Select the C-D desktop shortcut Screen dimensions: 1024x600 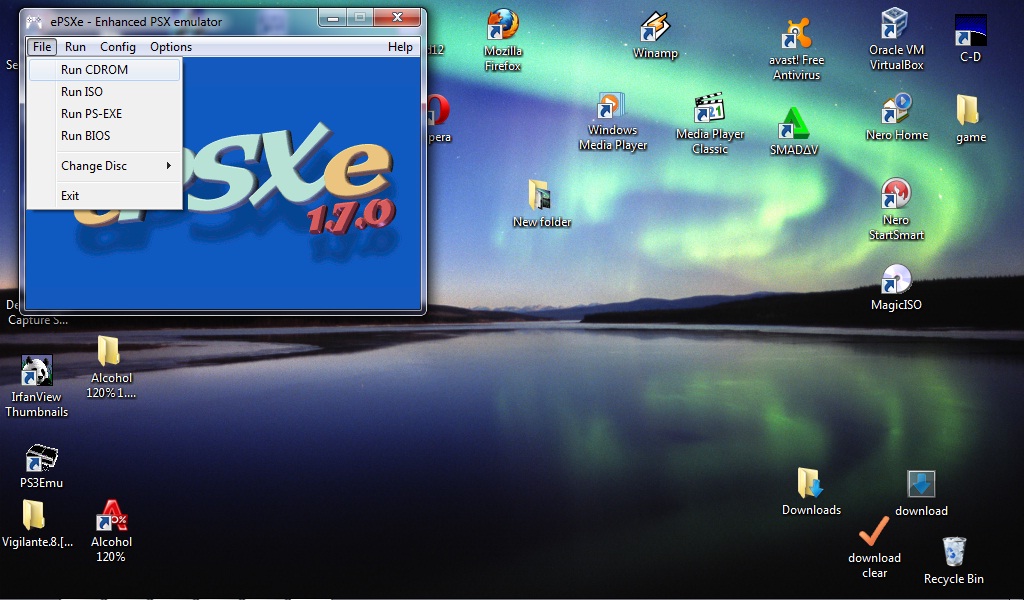tap(970, 39)
